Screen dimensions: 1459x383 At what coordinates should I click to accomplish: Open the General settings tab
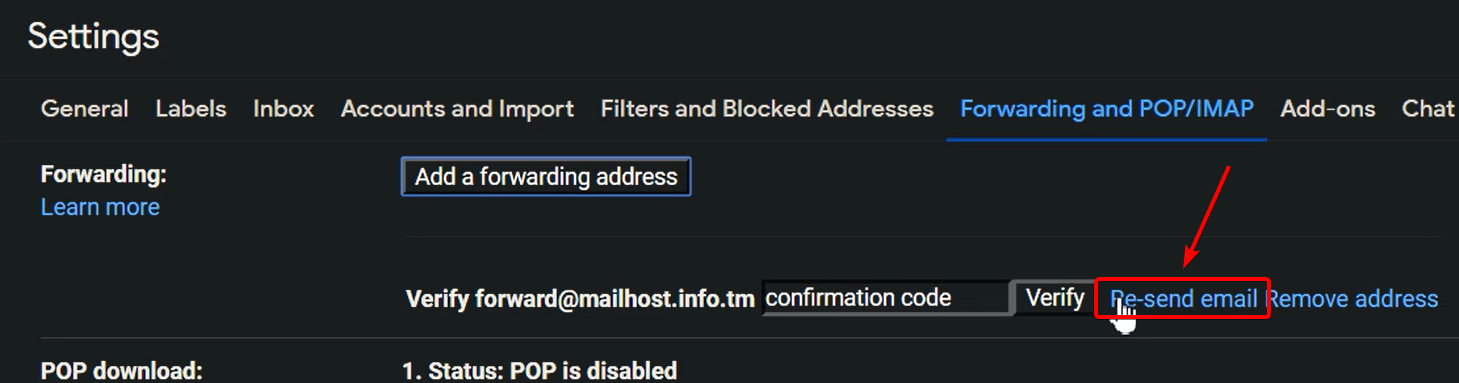coord(84,109)
